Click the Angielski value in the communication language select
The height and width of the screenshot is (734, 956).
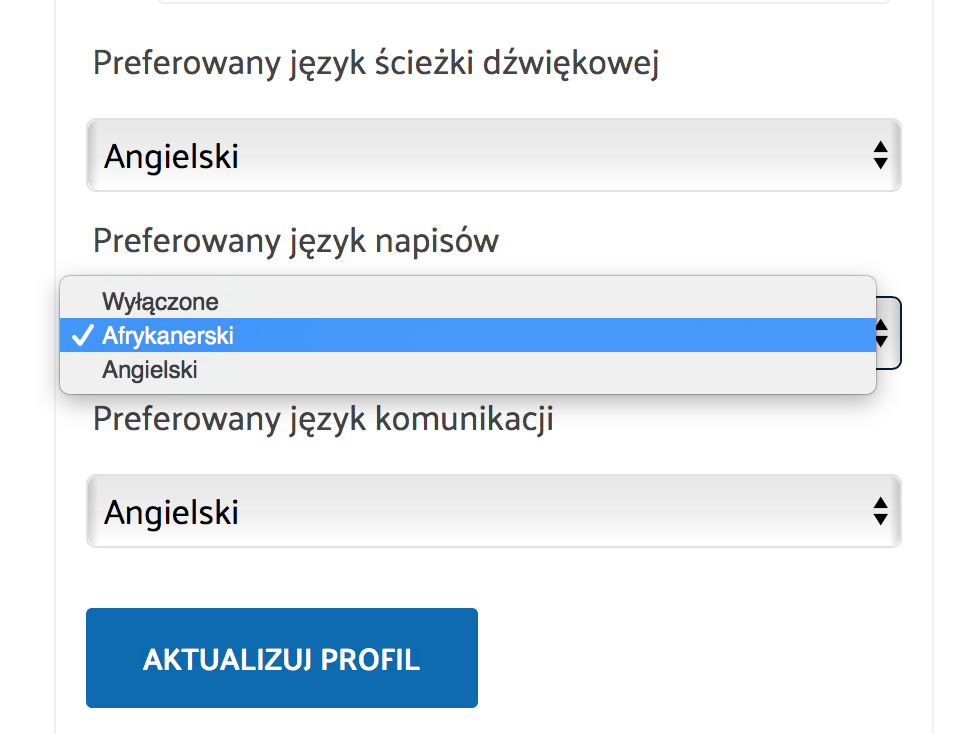click(172, 512)
